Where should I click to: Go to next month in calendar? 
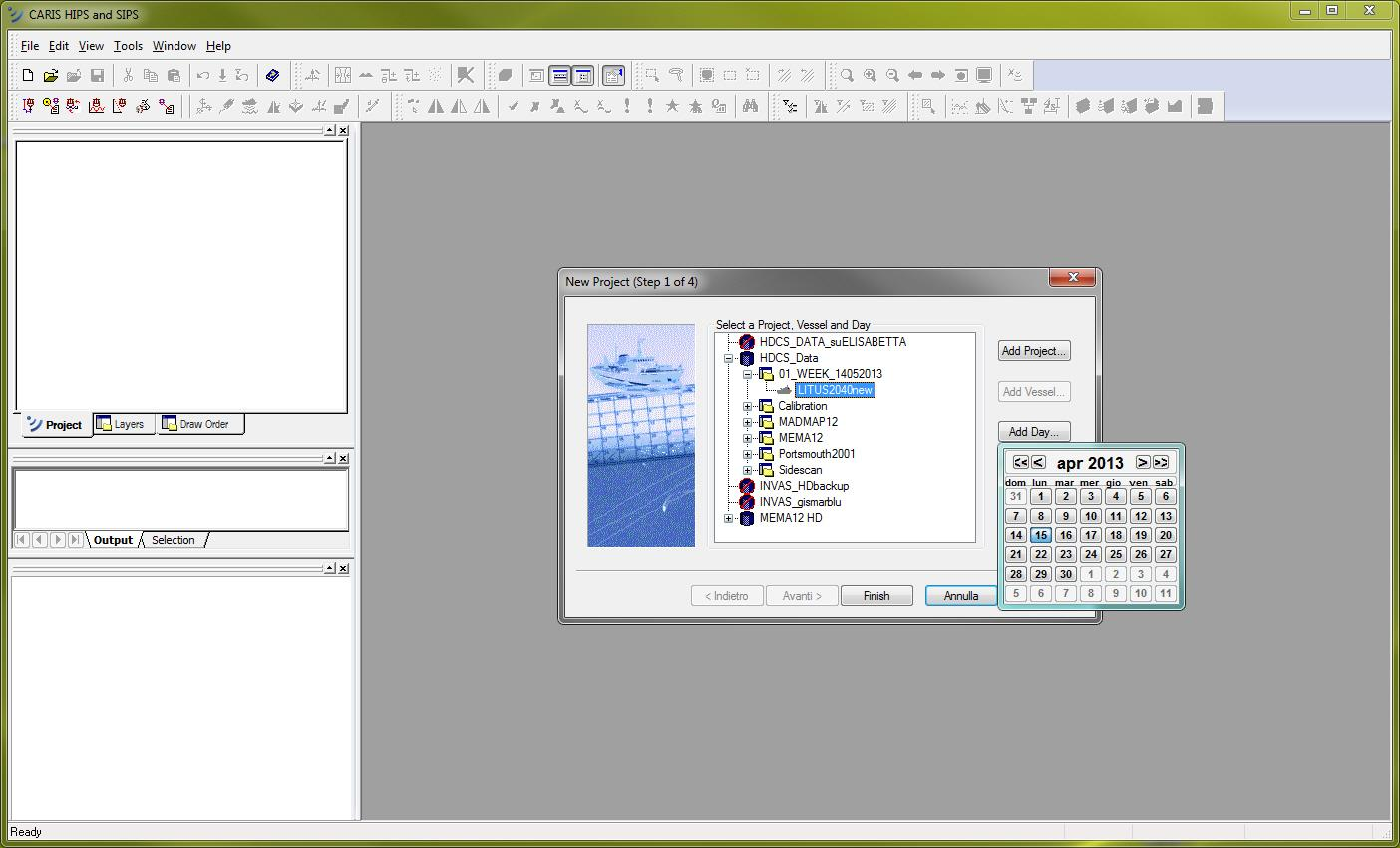(x=1143, y=462)
